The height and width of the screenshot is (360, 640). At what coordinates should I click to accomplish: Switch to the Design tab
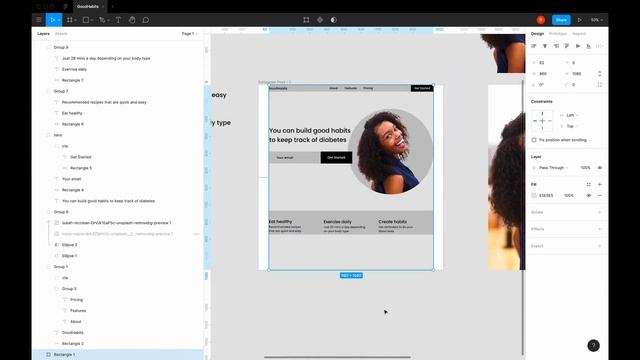[537, 33]
